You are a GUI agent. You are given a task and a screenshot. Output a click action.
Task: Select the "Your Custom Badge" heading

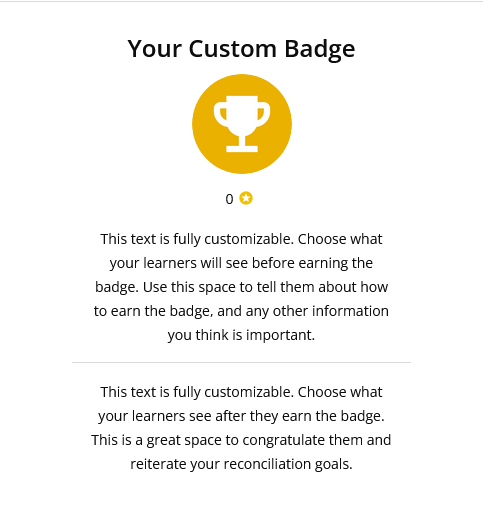242,49
